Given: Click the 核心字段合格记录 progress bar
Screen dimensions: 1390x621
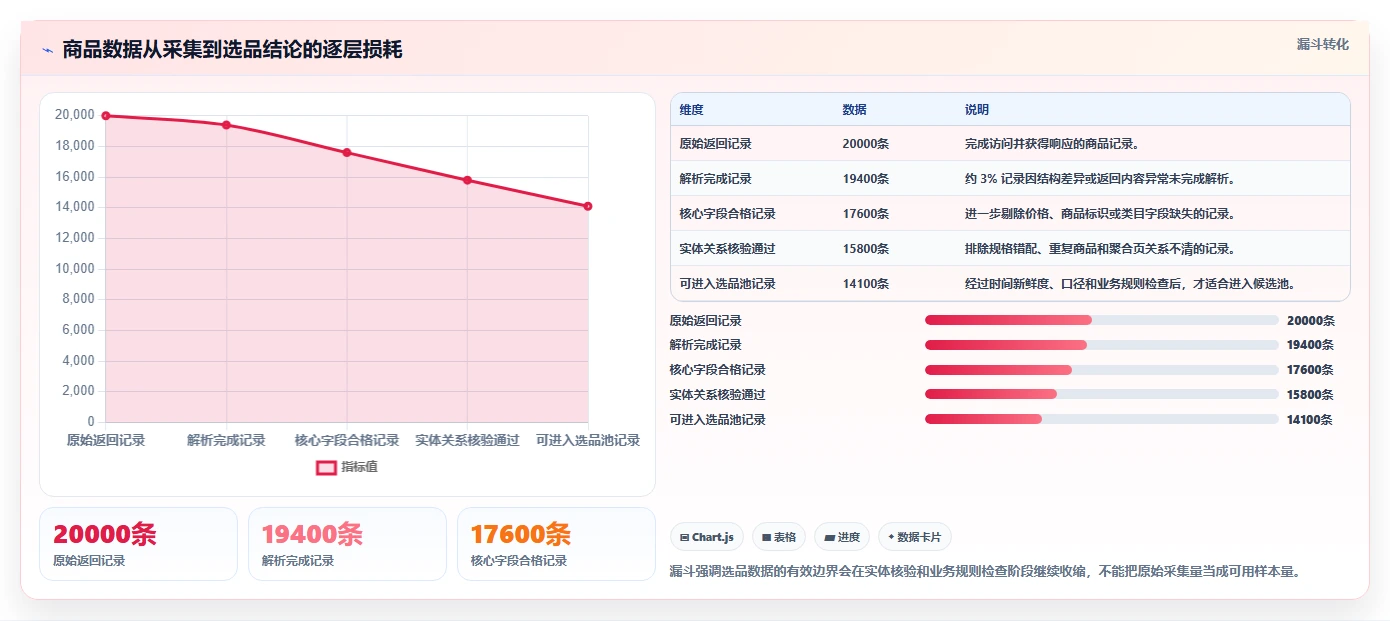Looking at the screenshot, I should [x=1101, y=370].
